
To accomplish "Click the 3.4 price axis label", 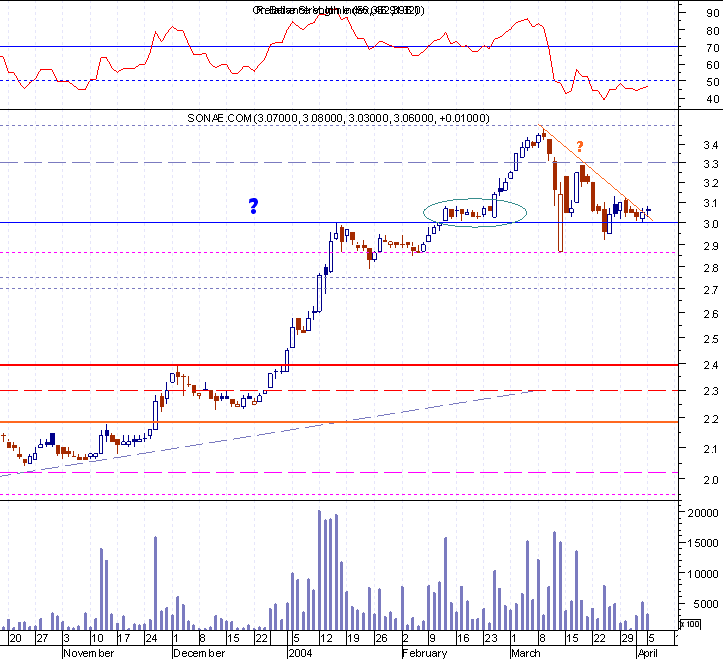I will pyautogui.click(x=711, y=145).
